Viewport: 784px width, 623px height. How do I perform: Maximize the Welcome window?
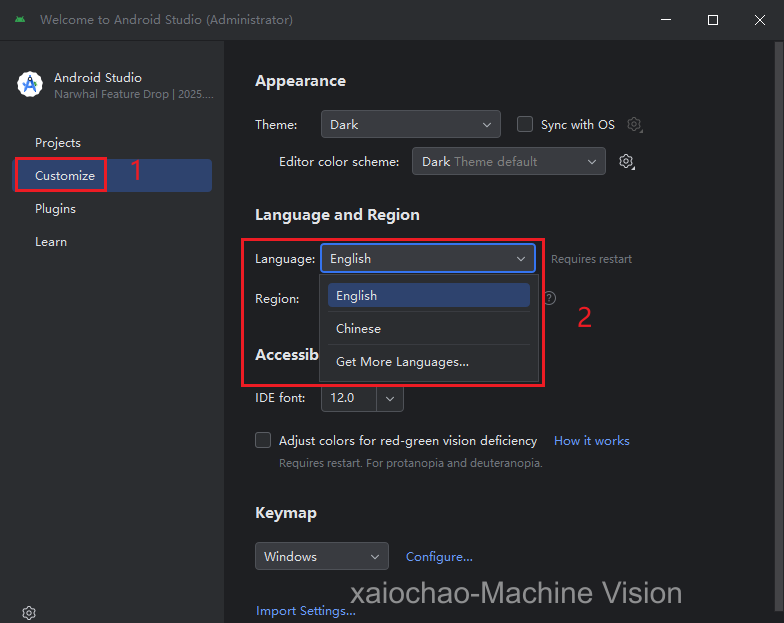point(713,20)
